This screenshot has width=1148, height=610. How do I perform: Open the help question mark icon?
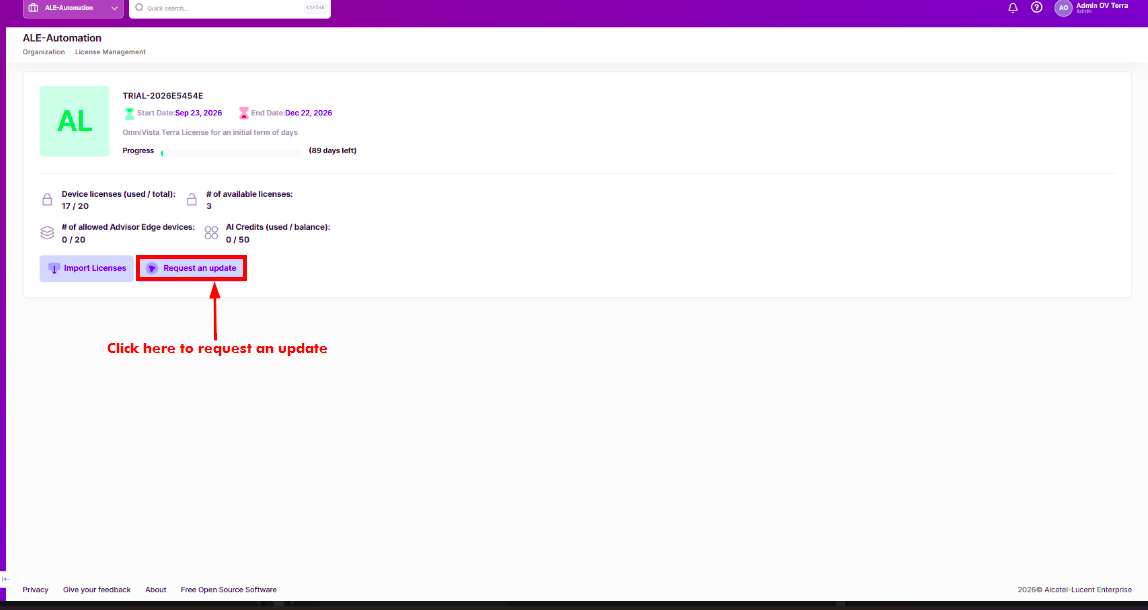(x=1036, y=7)
